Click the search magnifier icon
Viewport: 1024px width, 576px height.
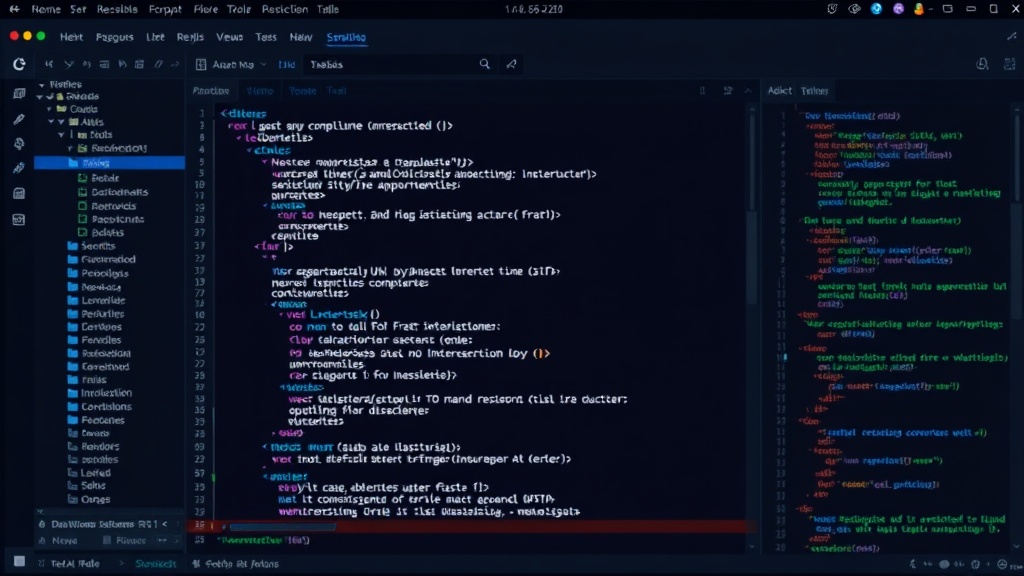pyautogui.click(x=485, y=64)
